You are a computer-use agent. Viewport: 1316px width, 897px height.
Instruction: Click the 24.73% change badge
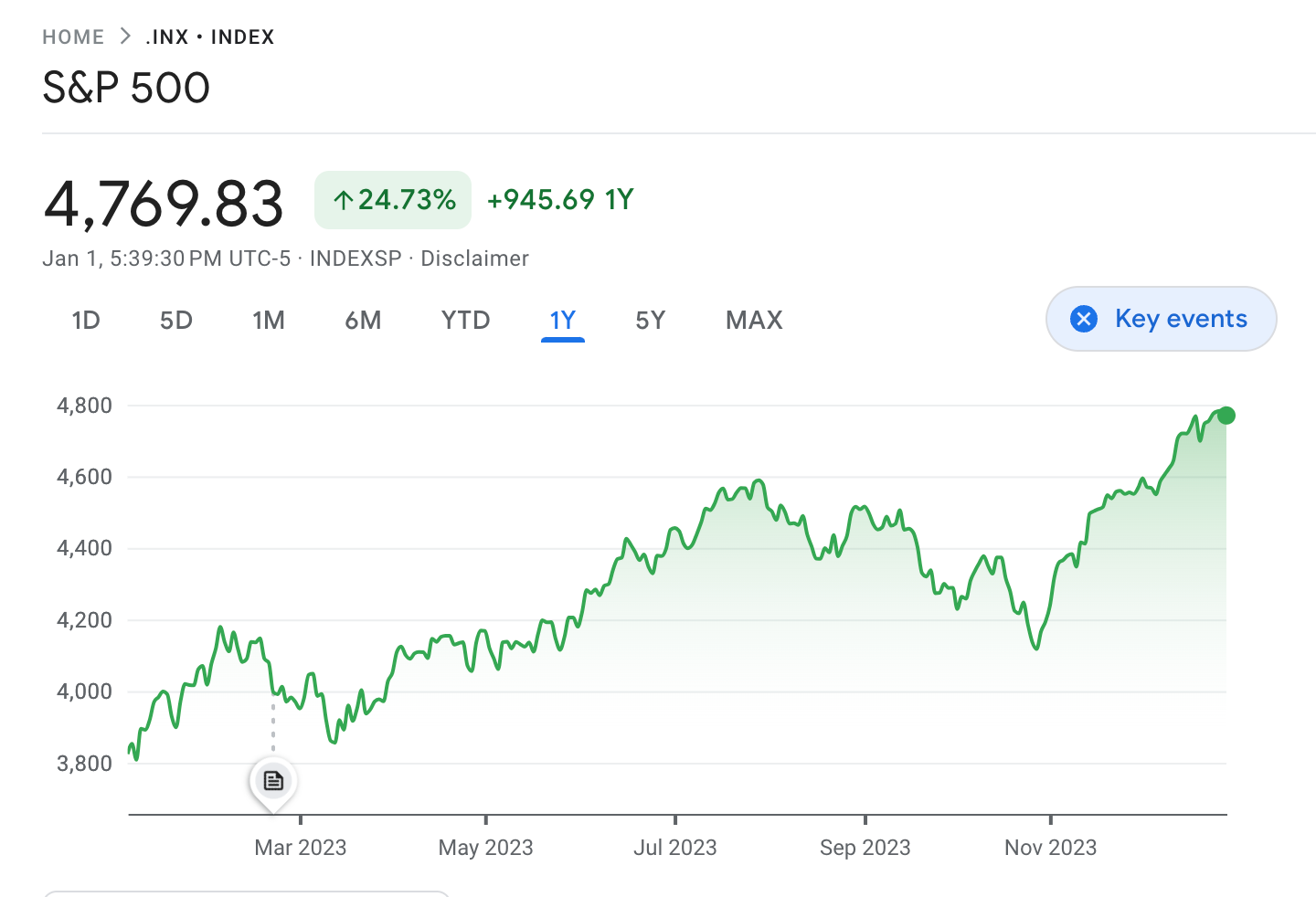[393, 200]
